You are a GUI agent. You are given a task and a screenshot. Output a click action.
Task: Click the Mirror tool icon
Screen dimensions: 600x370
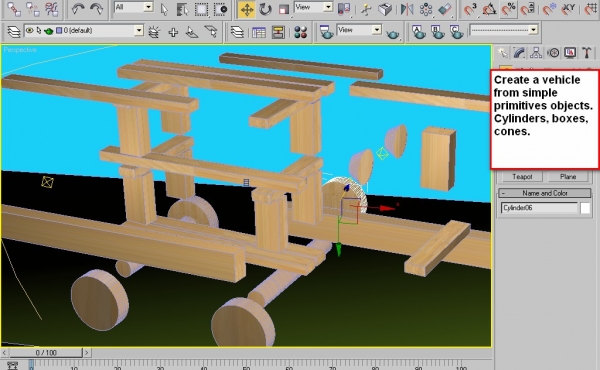pyautogui.click(x=407, y=9)
